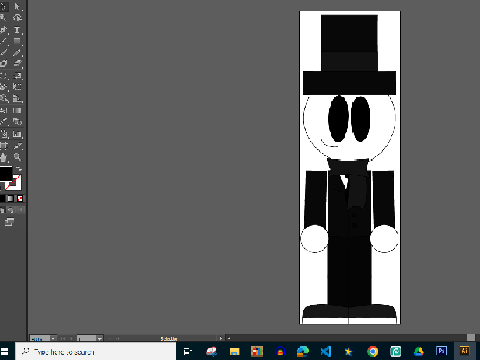The height and width of the screenshot is (360, 480).
Task: Select the Blend tool
Action: (x=17, y=122)
